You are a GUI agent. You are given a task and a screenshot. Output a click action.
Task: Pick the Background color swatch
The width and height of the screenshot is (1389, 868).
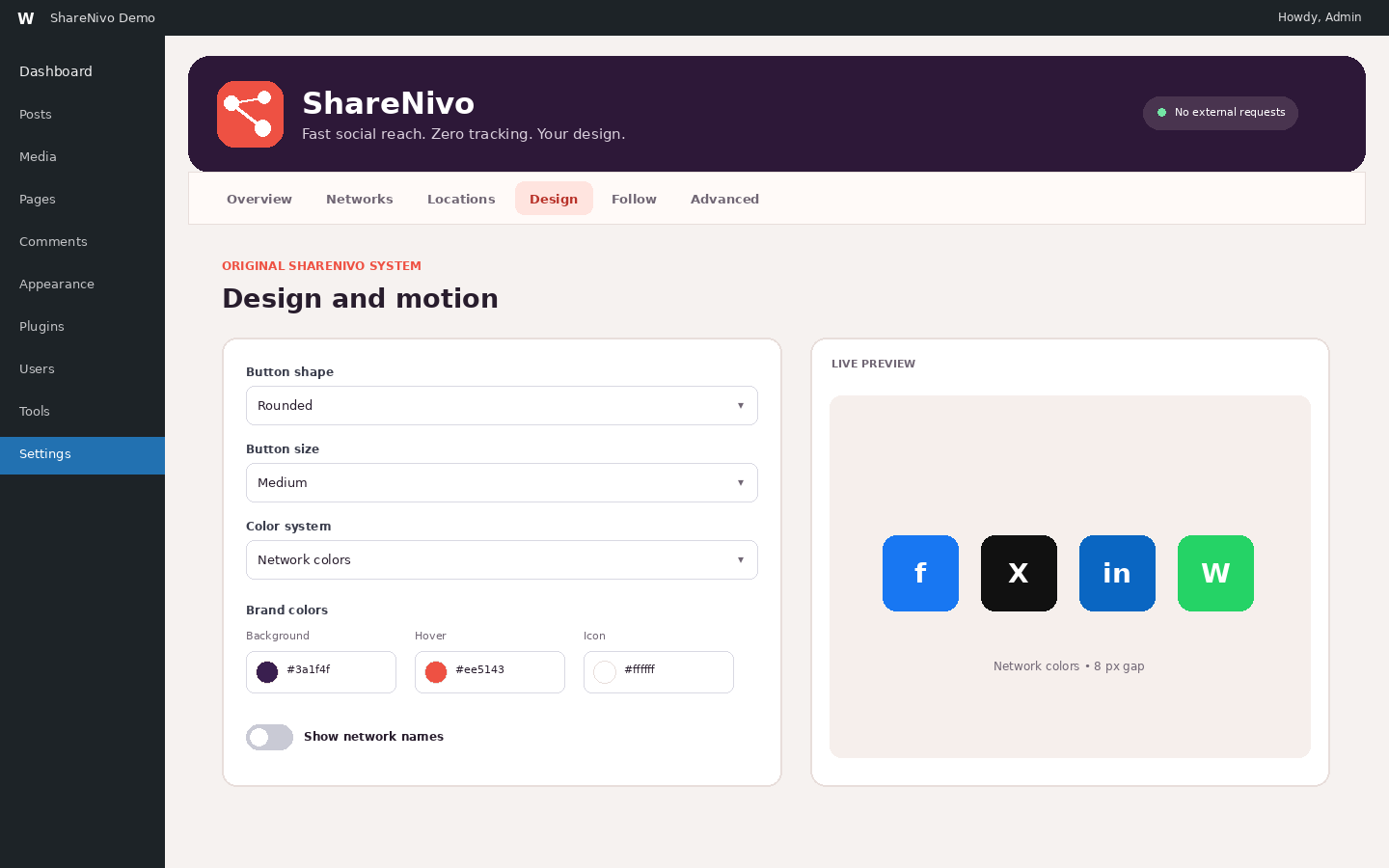[267, 672]
